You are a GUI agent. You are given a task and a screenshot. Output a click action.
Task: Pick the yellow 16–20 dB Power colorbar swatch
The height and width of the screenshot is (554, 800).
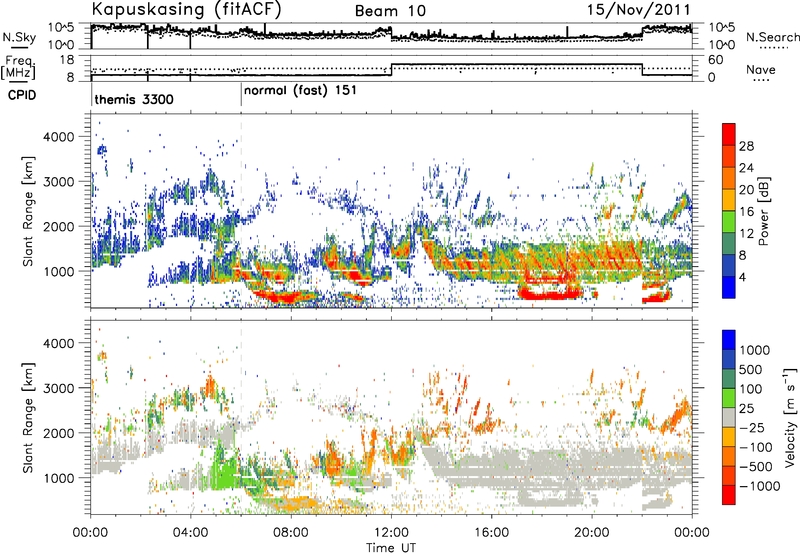729,200
